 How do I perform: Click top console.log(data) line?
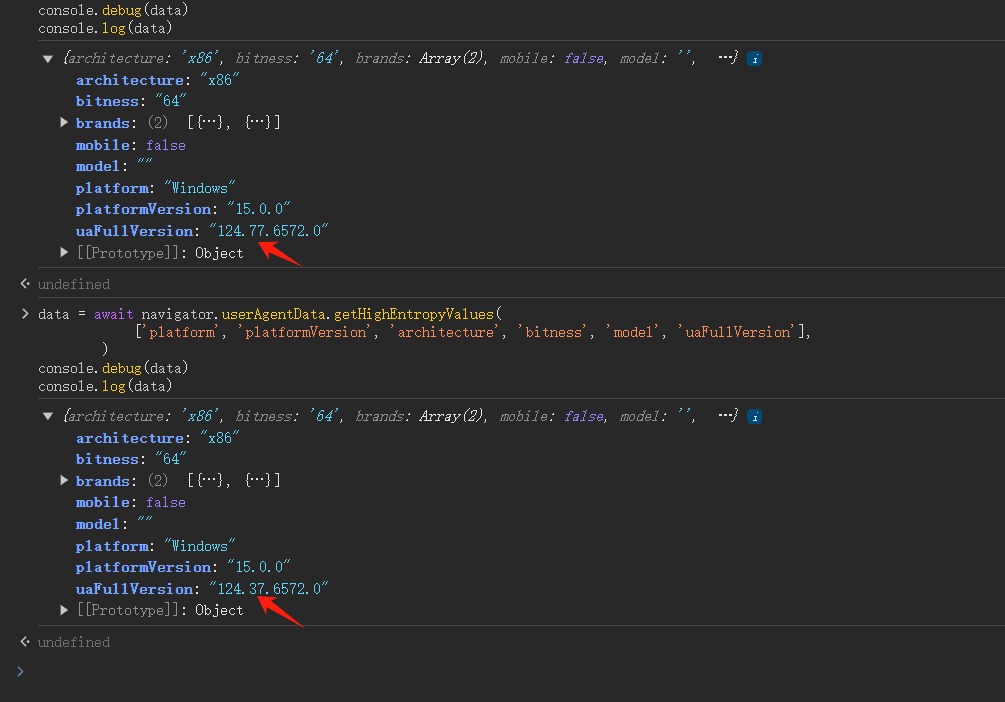click(x=105, y=28)
